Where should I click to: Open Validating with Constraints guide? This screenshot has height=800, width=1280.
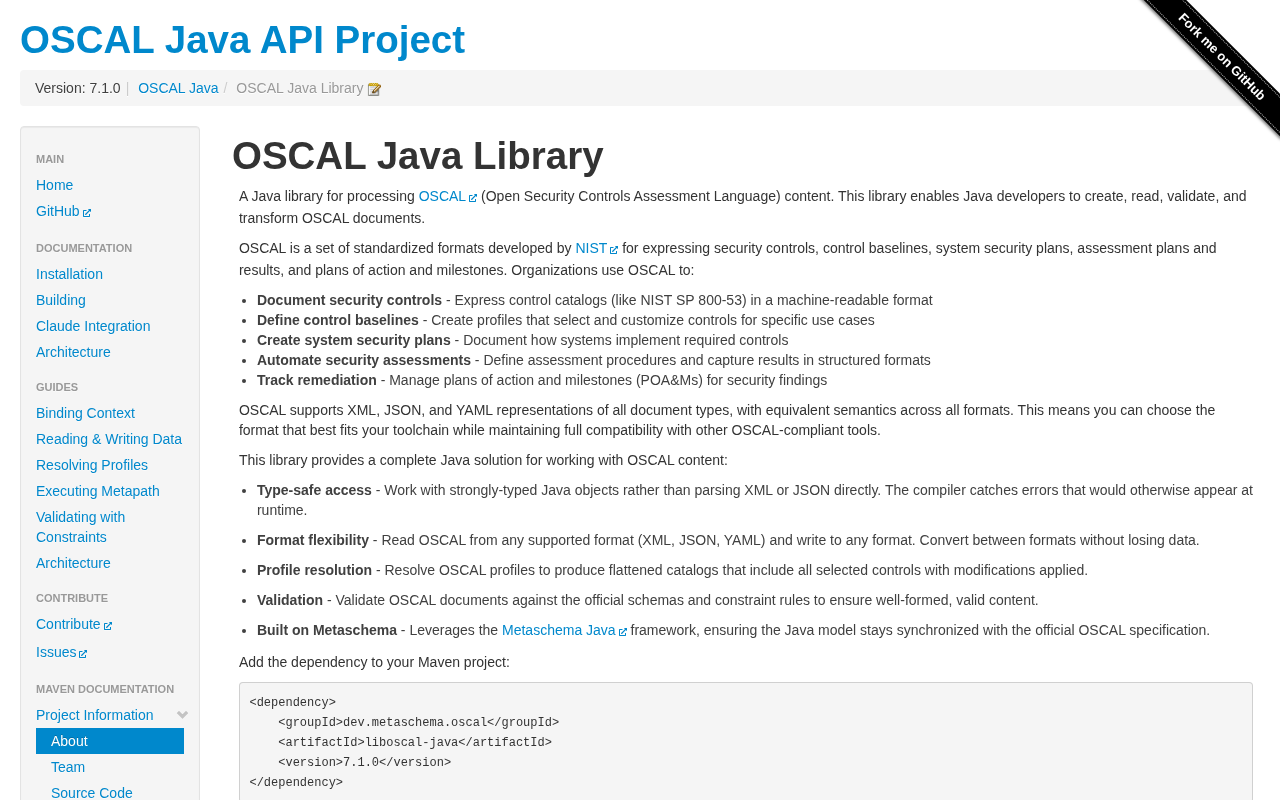80,527
